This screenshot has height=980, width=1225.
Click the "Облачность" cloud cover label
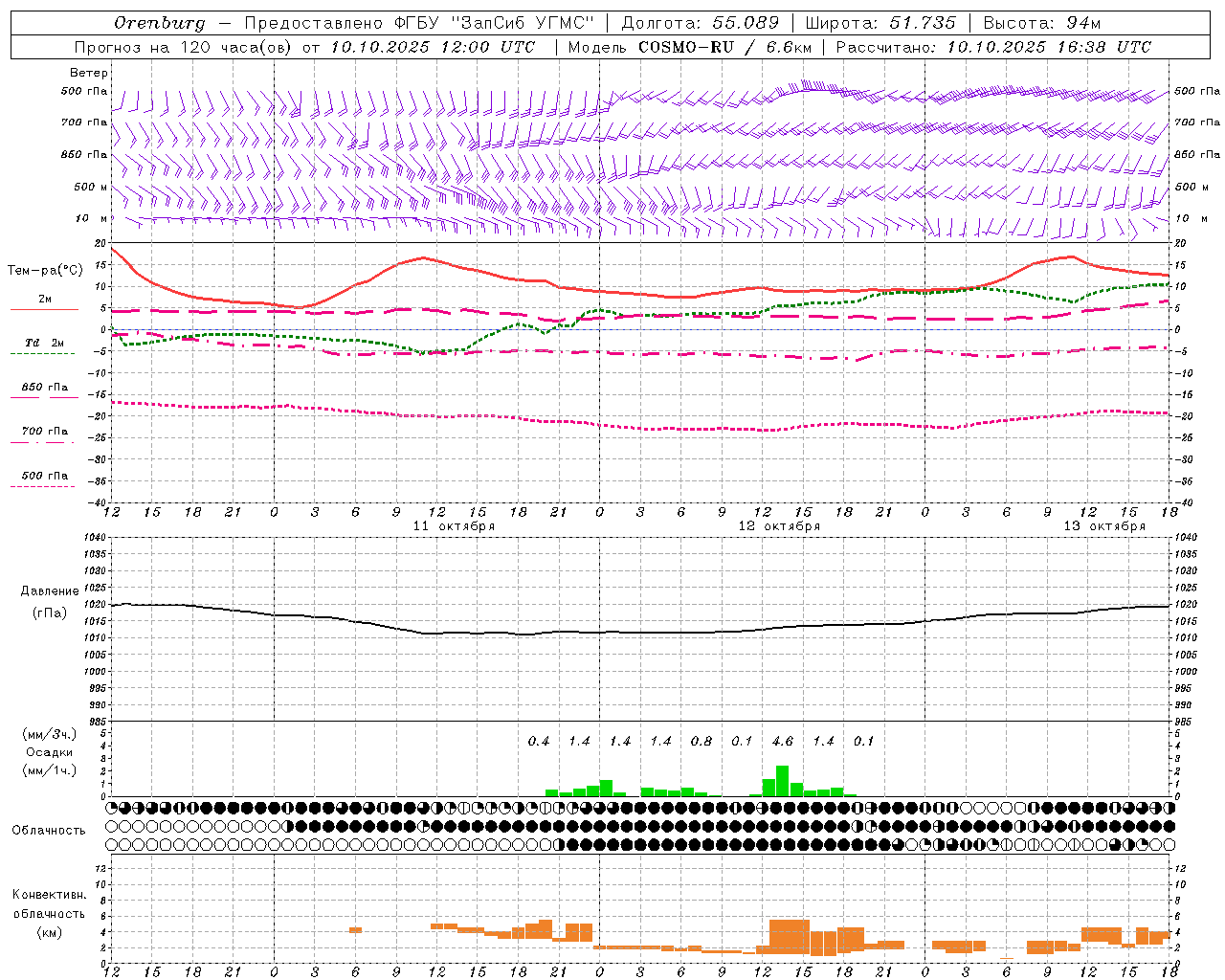click(49, 831)
